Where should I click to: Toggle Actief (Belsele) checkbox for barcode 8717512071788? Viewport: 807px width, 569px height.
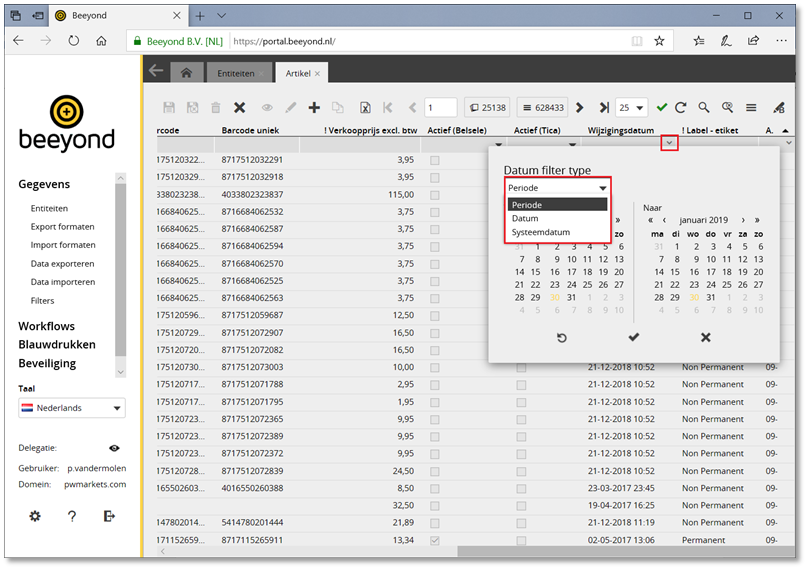point(435,385)
